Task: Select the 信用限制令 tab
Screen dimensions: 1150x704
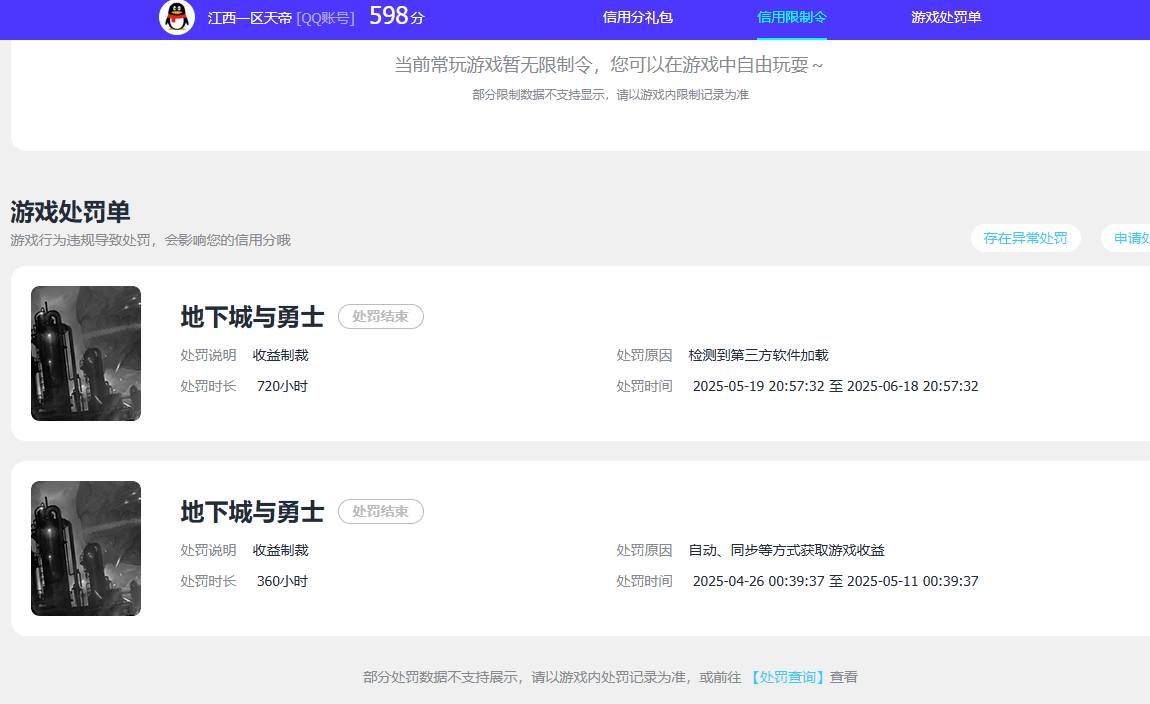Action: [x=792, y=17]
